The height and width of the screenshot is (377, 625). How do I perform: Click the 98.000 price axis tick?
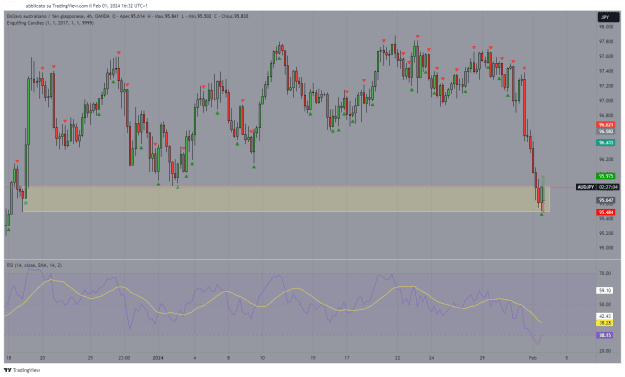[x=606, y=27]
